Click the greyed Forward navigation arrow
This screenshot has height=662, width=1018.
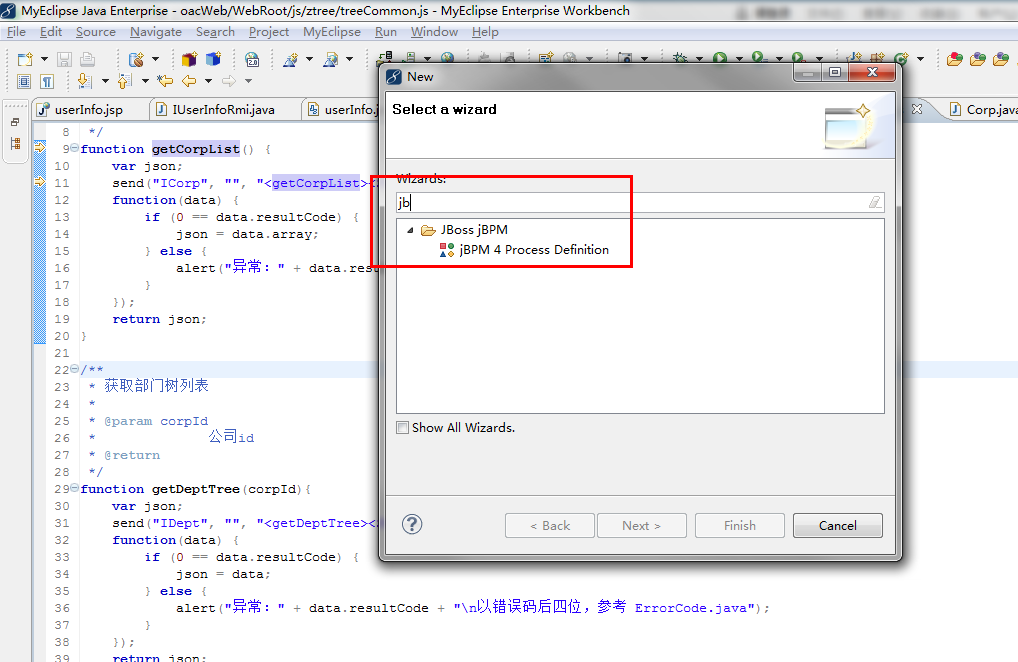tap(229, 81)
